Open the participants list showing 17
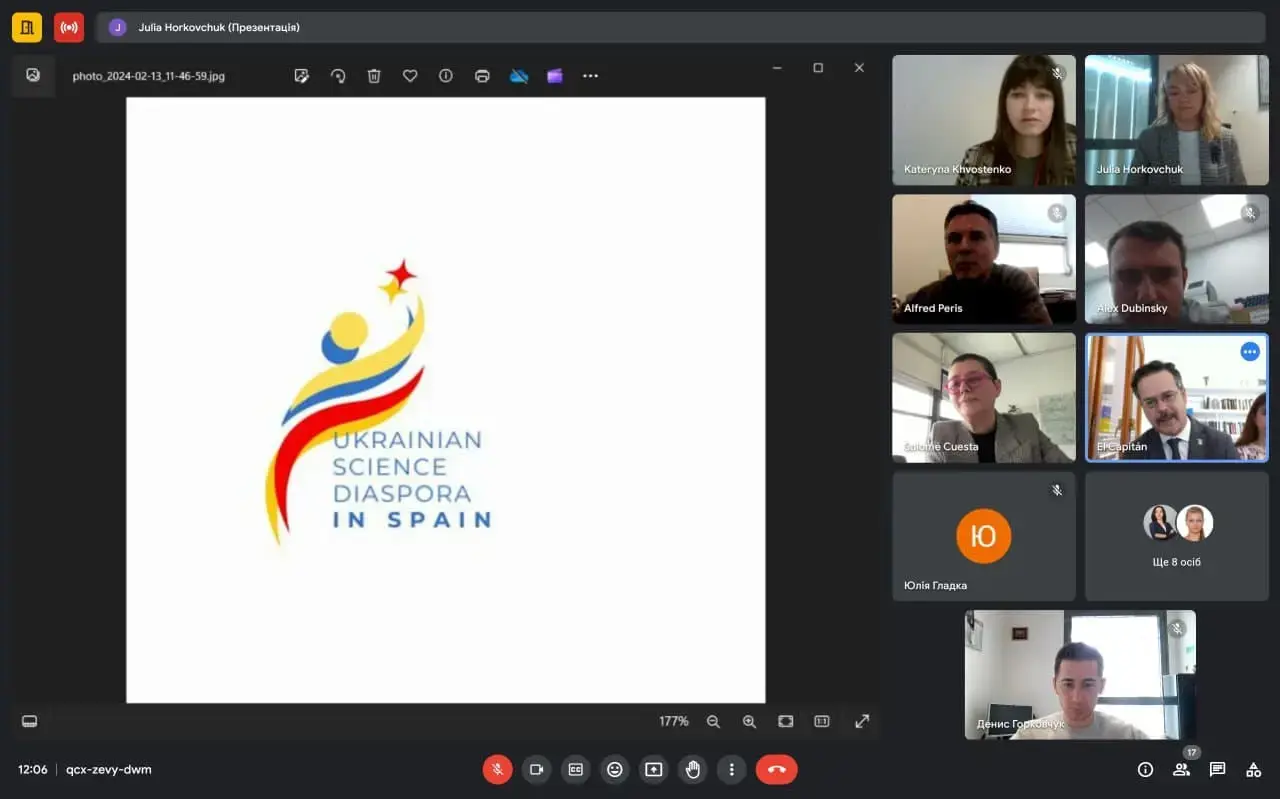The image size is (1280, 799). (x=1181, y=769)
